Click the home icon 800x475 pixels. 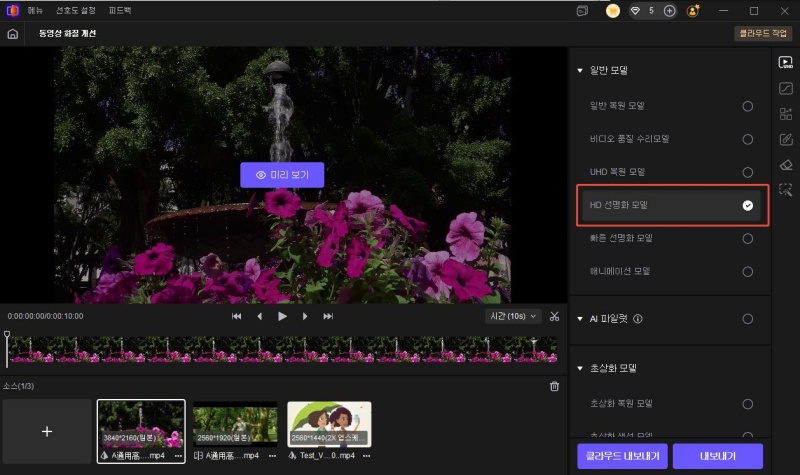tap(13, 33)
